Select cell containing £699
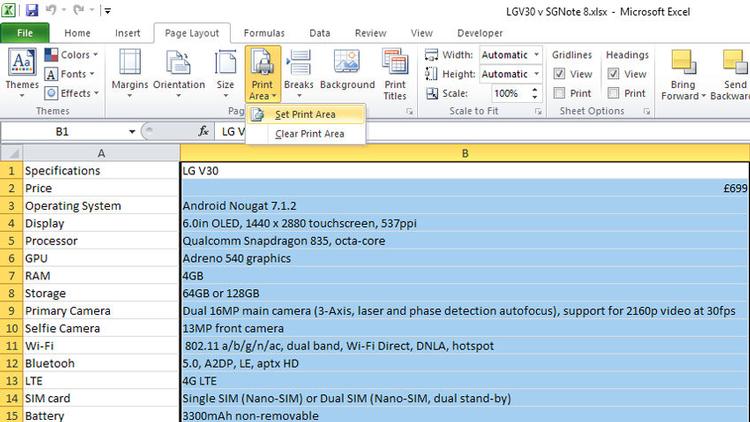 [x=464, y=188]
